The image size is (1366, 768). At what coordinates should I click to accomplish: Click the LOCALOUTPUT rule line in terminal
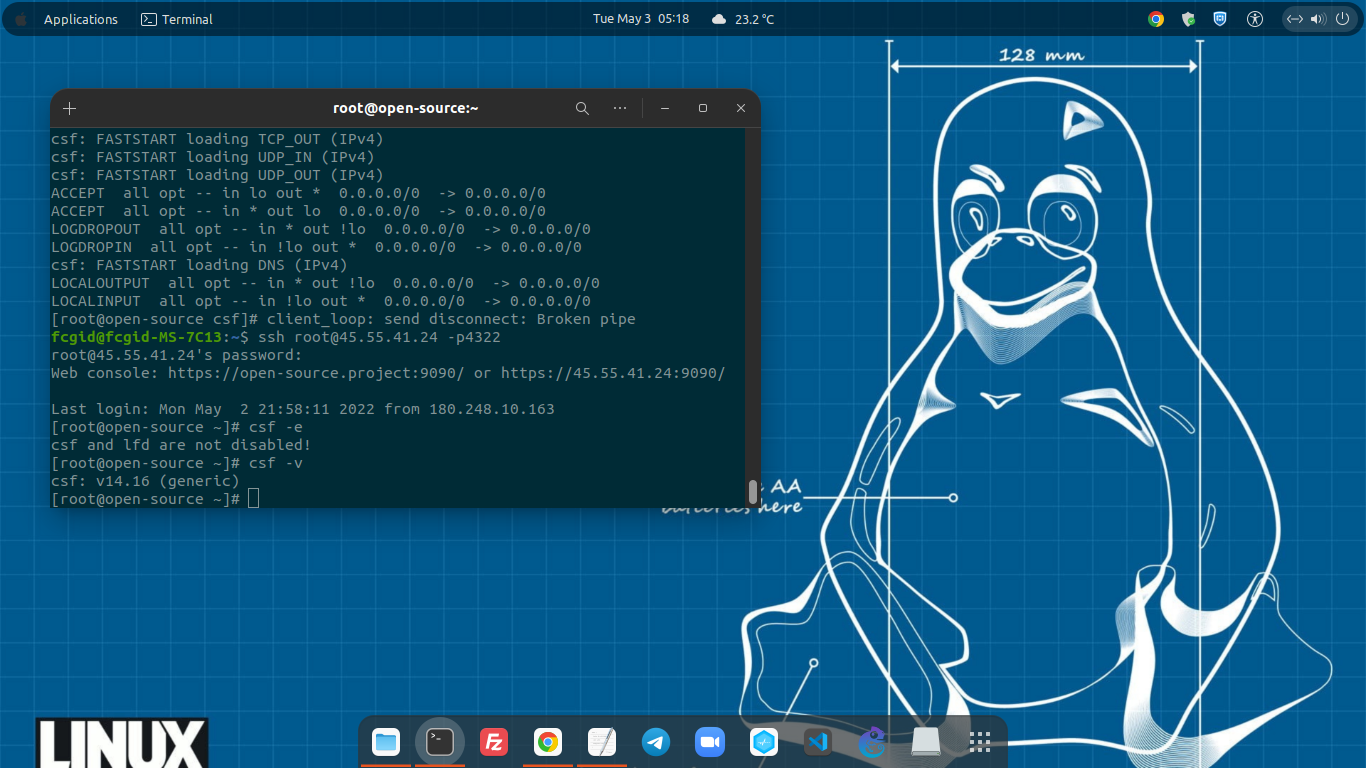pyautogui.click(x=325, y=283)
